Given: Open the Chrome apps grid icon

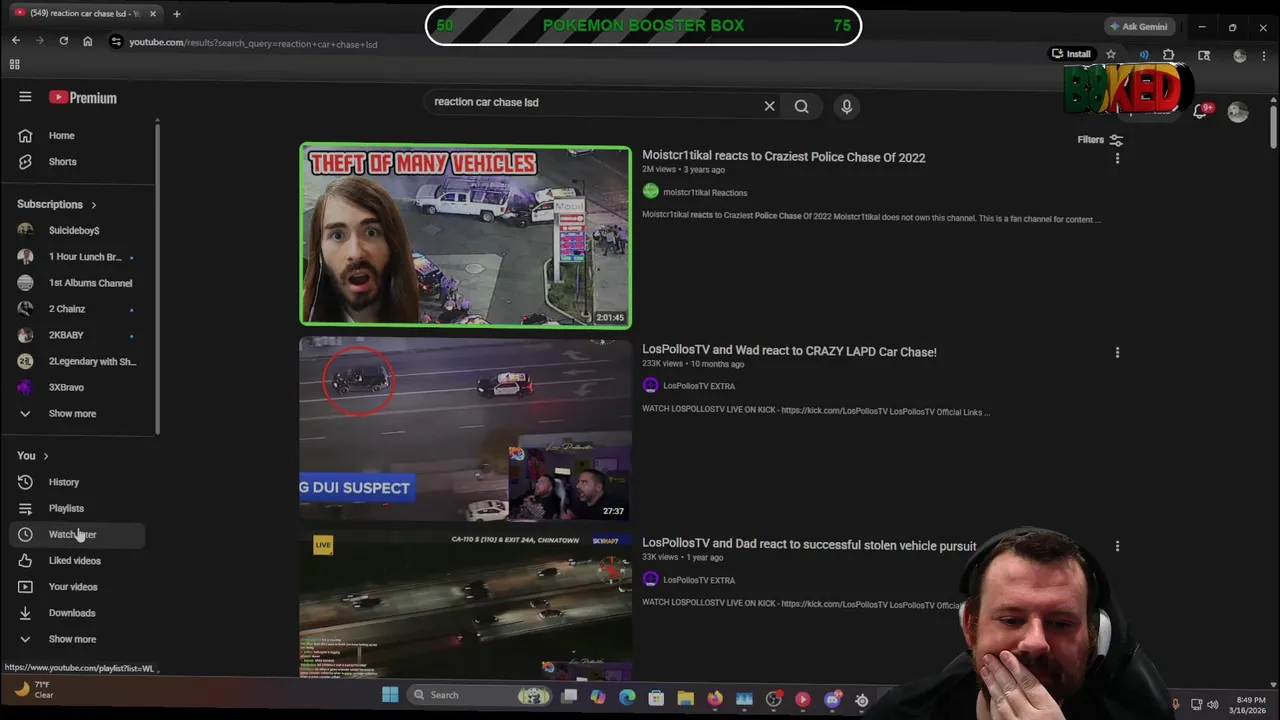Looking at the screenshot, I should coord(14,64).
